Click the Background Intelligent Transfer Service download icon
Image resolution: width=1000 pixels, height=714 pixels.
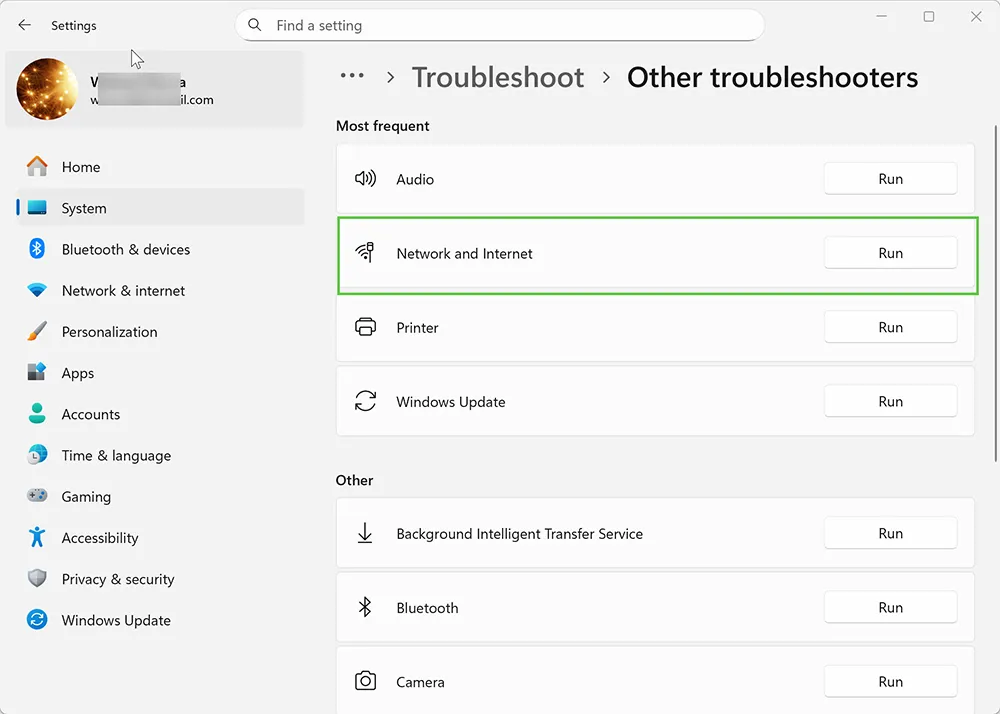point(366,533)
